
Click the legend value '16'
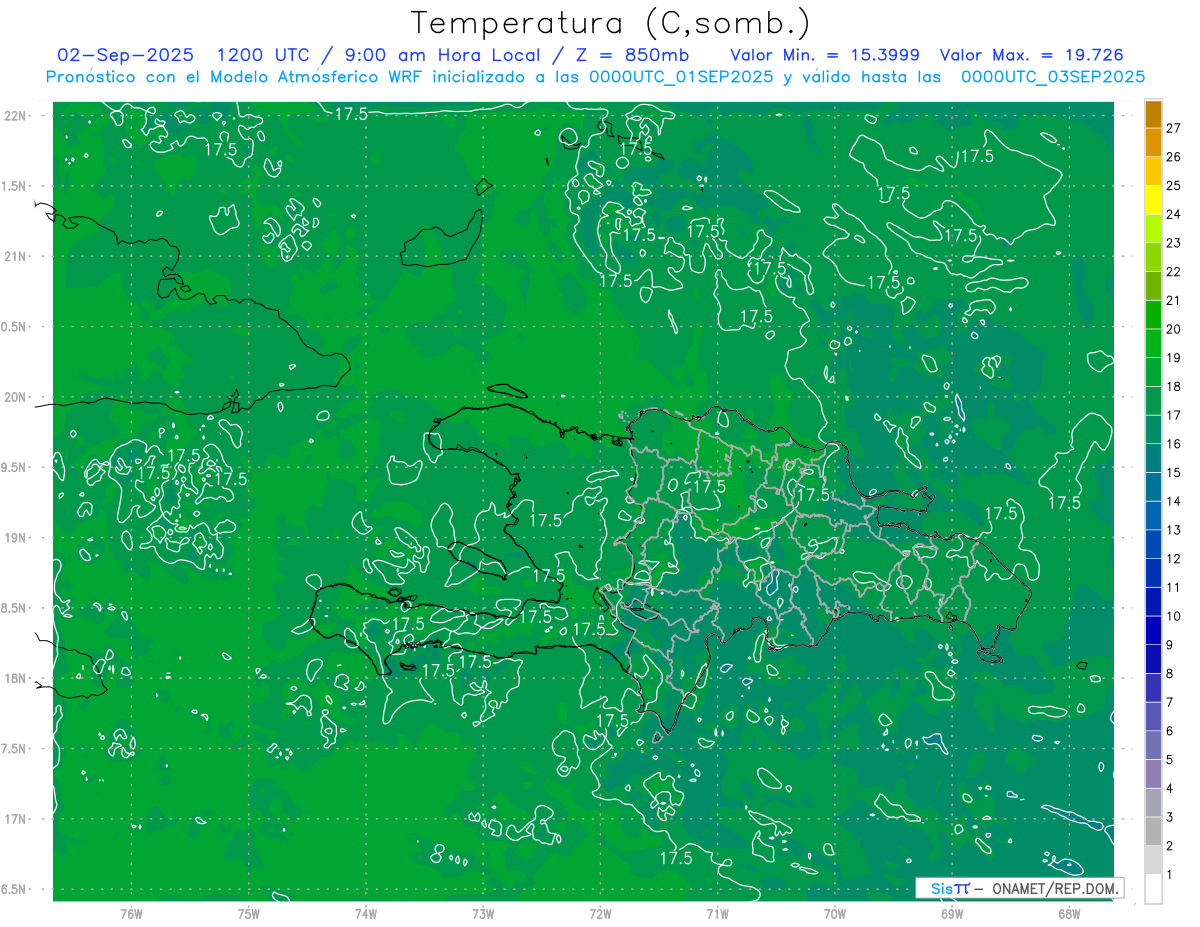tap(1174, 444)
